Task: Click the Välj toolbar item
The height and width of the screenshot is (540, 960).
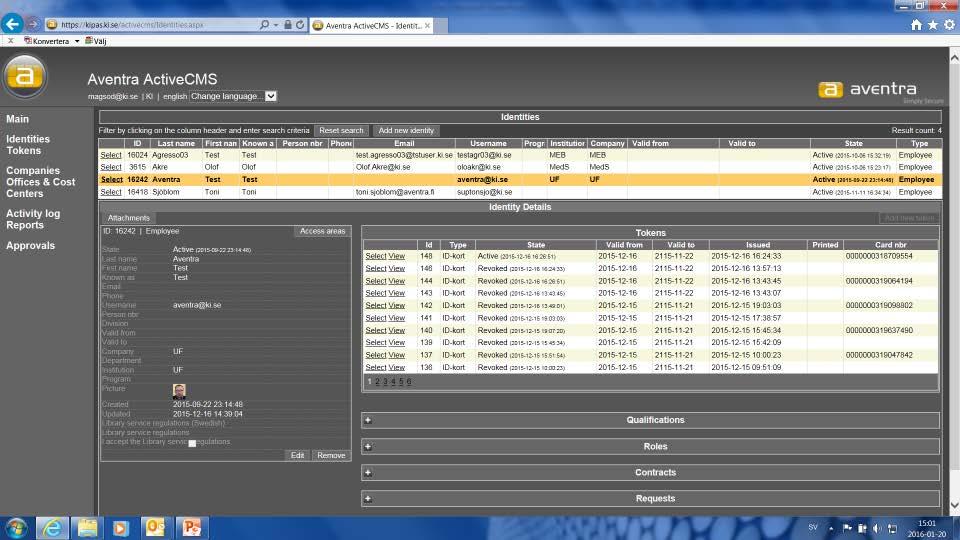Action: click(x=96, y=41)
